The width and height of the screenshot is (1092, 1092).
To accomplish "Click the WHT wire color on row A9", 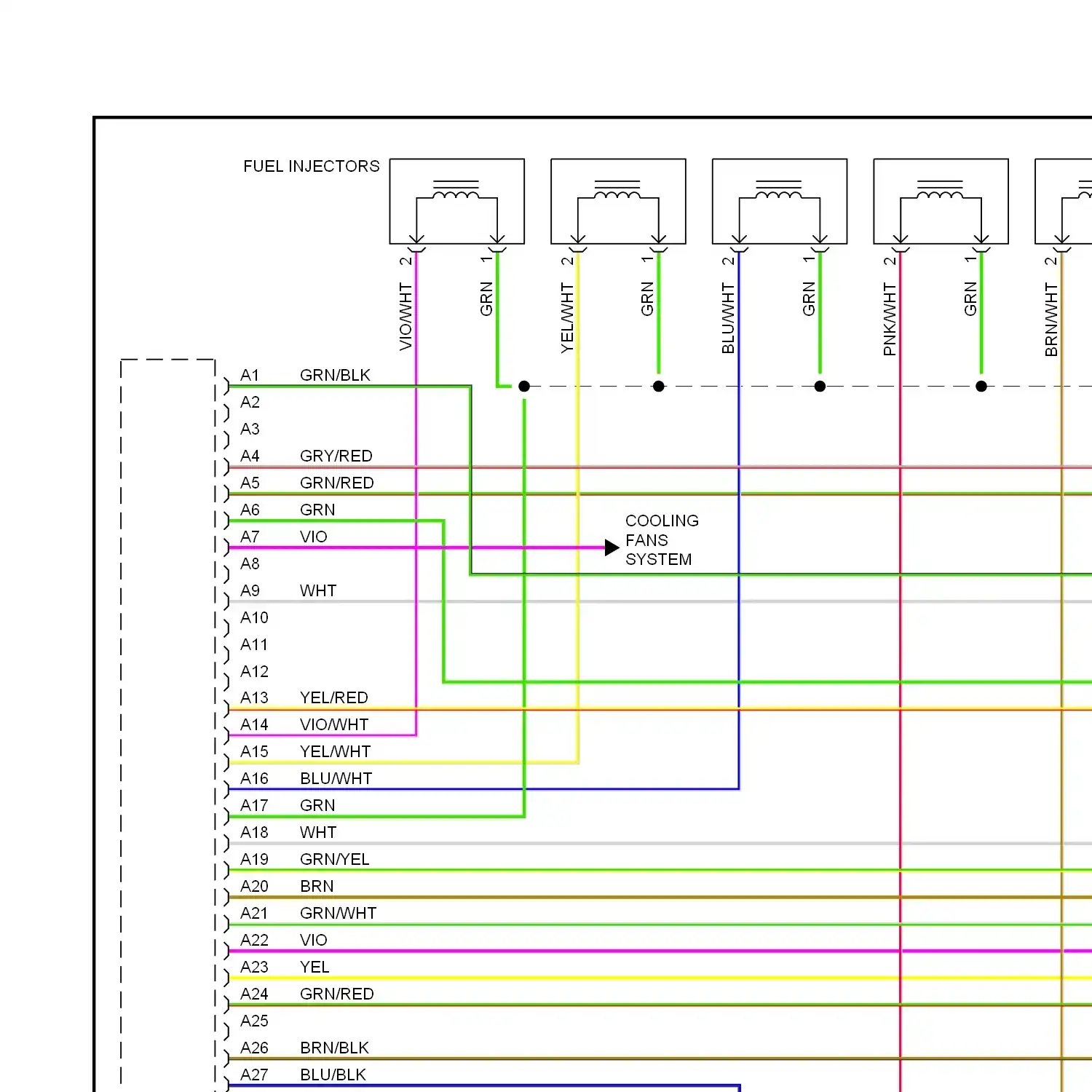I will 318,591.
